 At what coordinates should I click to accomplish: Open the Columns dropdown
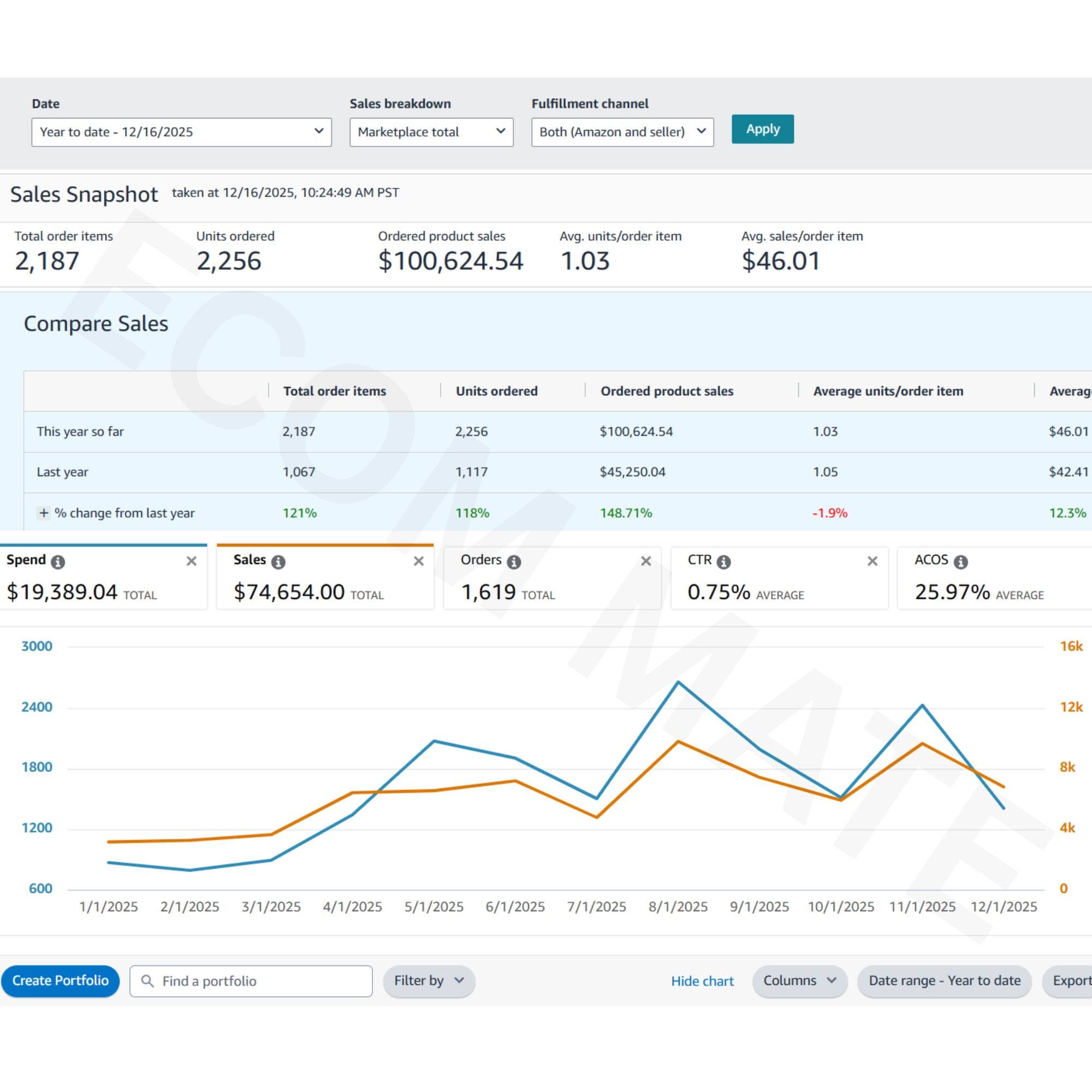(x=800, y=981)
